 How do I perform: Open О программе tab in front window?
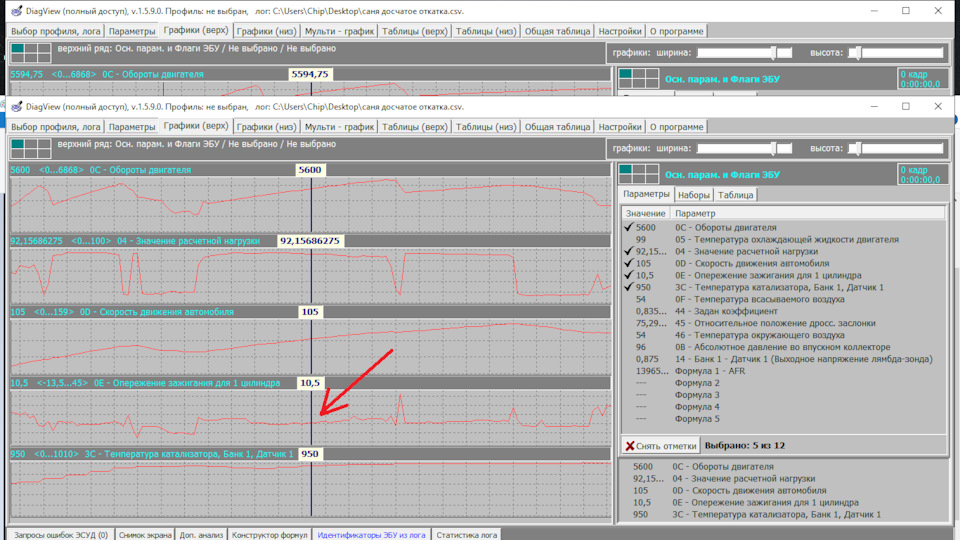[x=677, y=127]
